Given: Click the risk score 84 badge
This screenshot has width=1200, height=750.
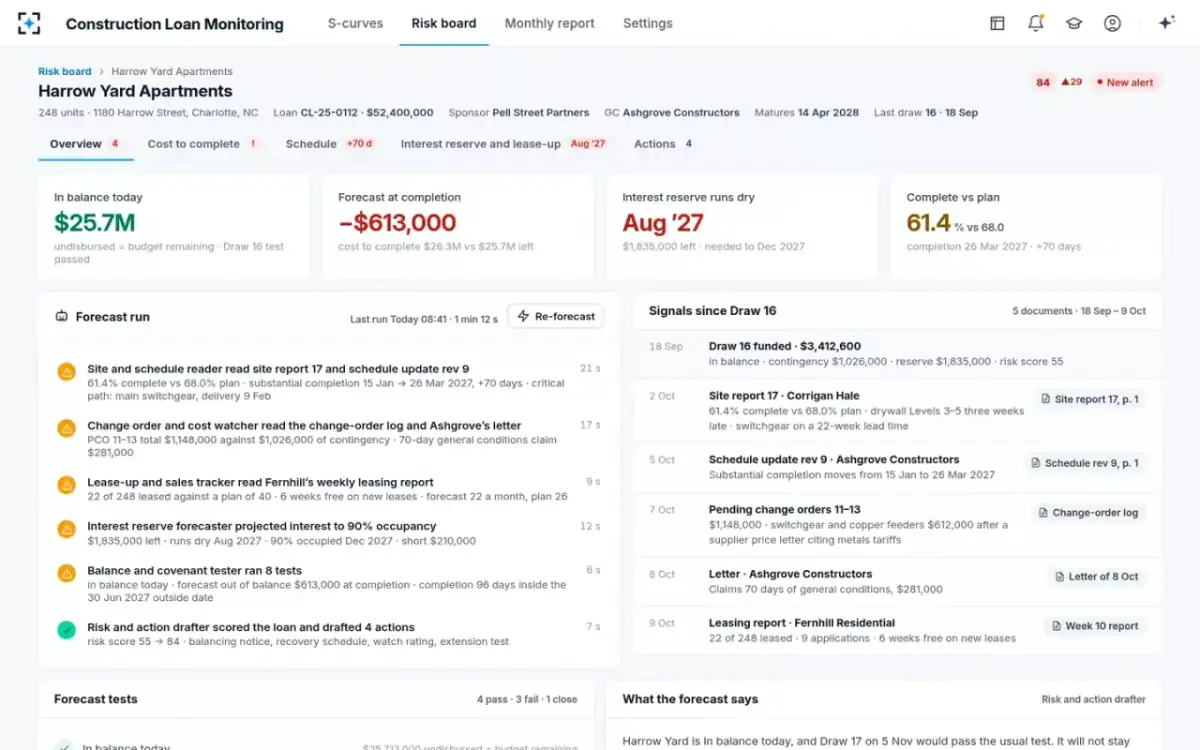Looking at the screenshot, I should 1043,82.
